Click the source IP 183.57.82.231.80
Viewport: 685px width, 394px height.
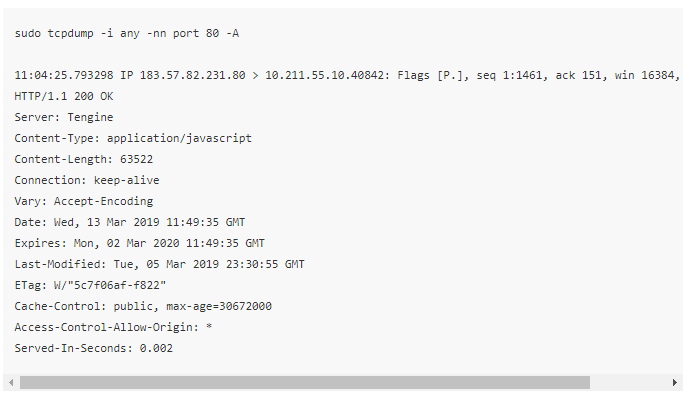(x=192, y=76)
